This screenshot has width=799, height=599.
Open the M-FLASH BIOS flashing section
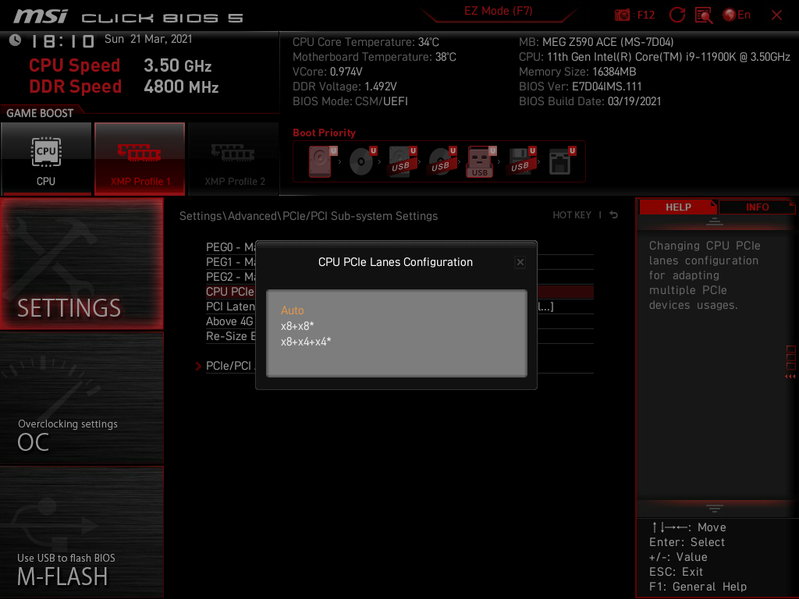[x=82, y=532]
